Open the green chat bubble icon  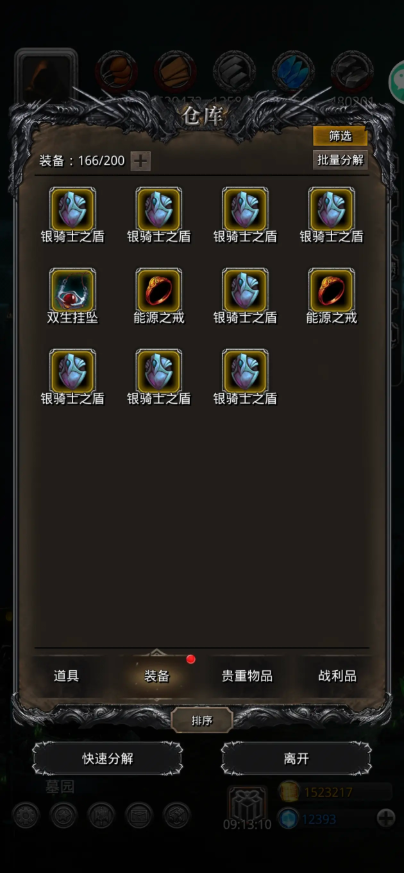397,82
